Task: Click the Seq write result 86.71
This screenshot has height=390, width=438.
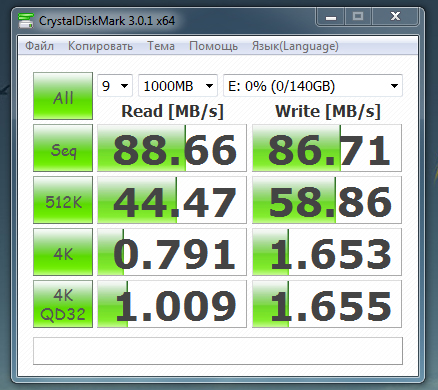Action: pyautogui.click(x=327, y=148)
